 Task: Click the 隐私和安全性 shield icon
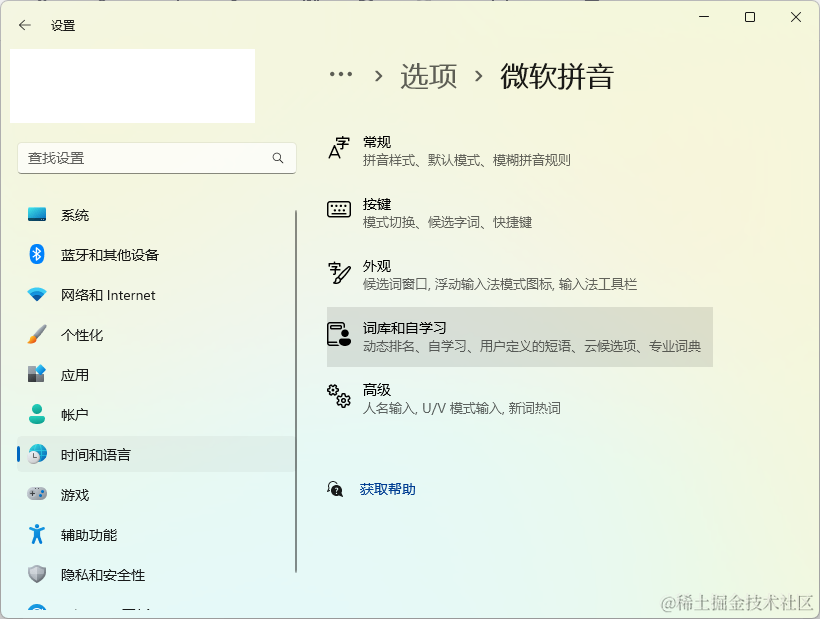pyautogui.click(x=35, y=574)
